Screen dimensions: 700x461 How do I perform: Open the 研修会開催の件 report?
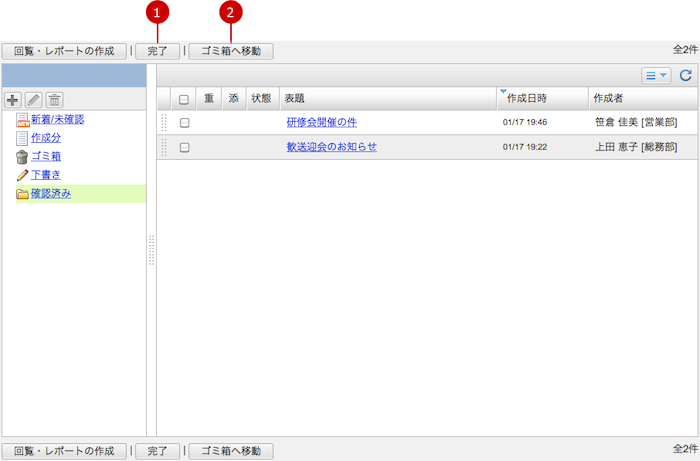(x=321, y=122)
